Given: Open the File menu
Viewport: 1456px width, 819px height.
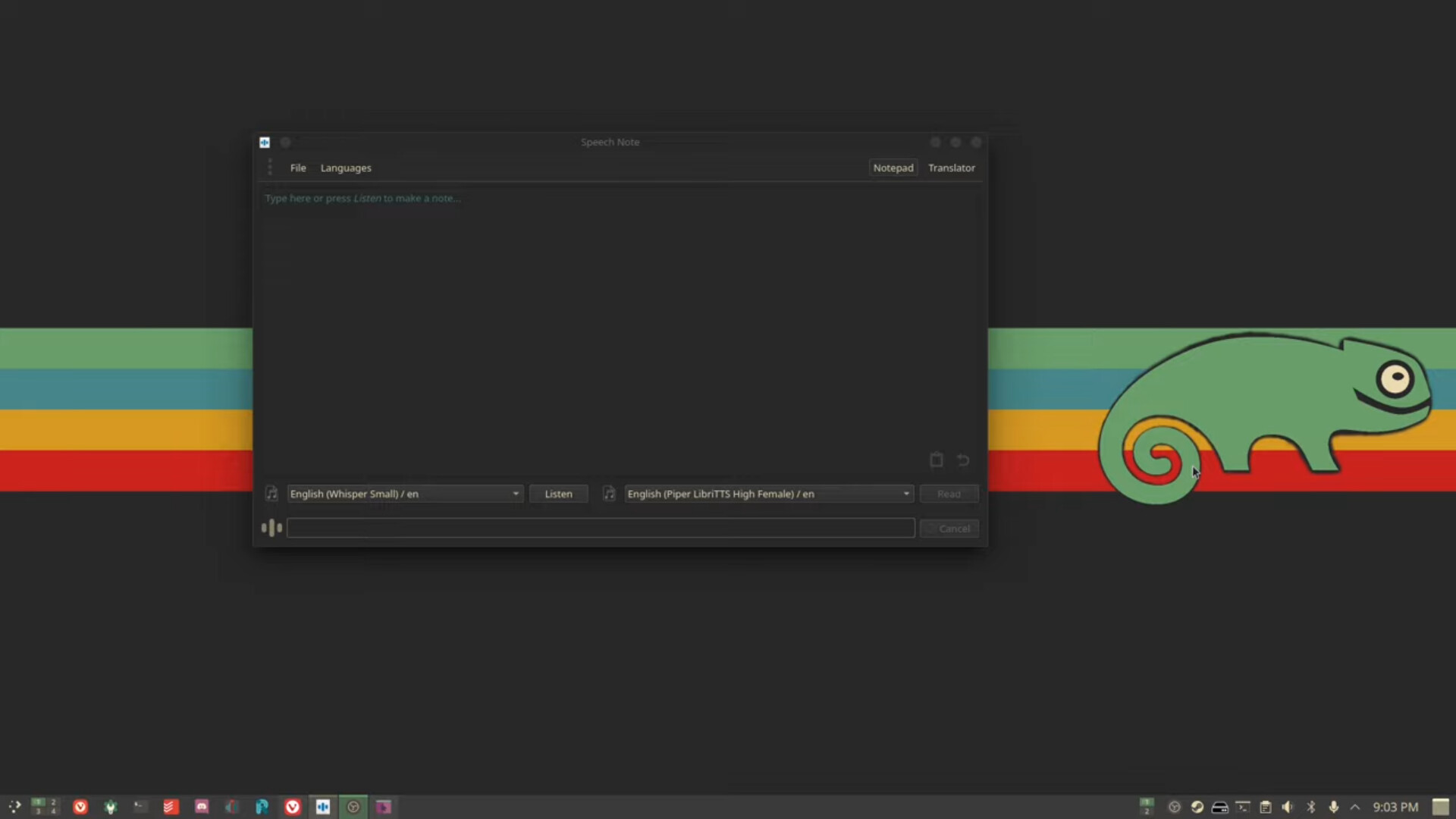Looking at the screenshot, I should point(298,168).
